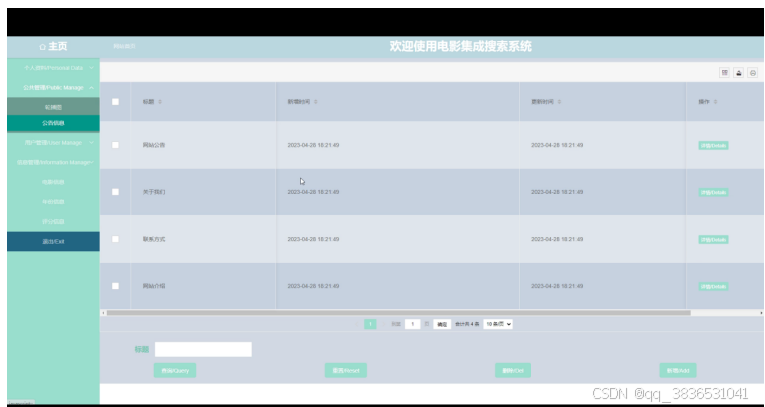The width and height of the screenshot is (765, 407).
Task: Sort by the 操作 column arrows
Action: (x=715, y=102)
